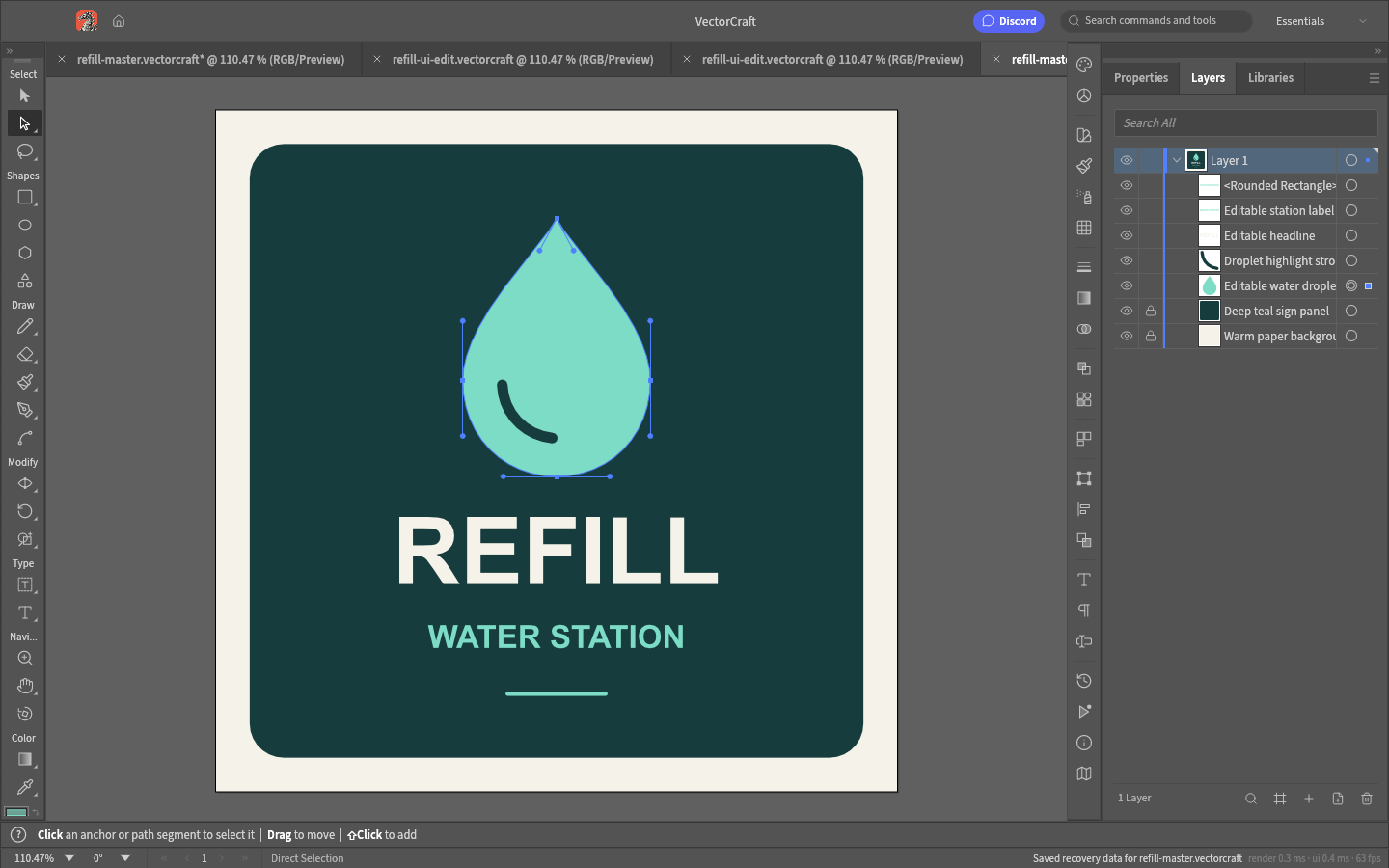Select the Zoom tool
Screen dimensions: 1389x868
(x=25, y=659)
